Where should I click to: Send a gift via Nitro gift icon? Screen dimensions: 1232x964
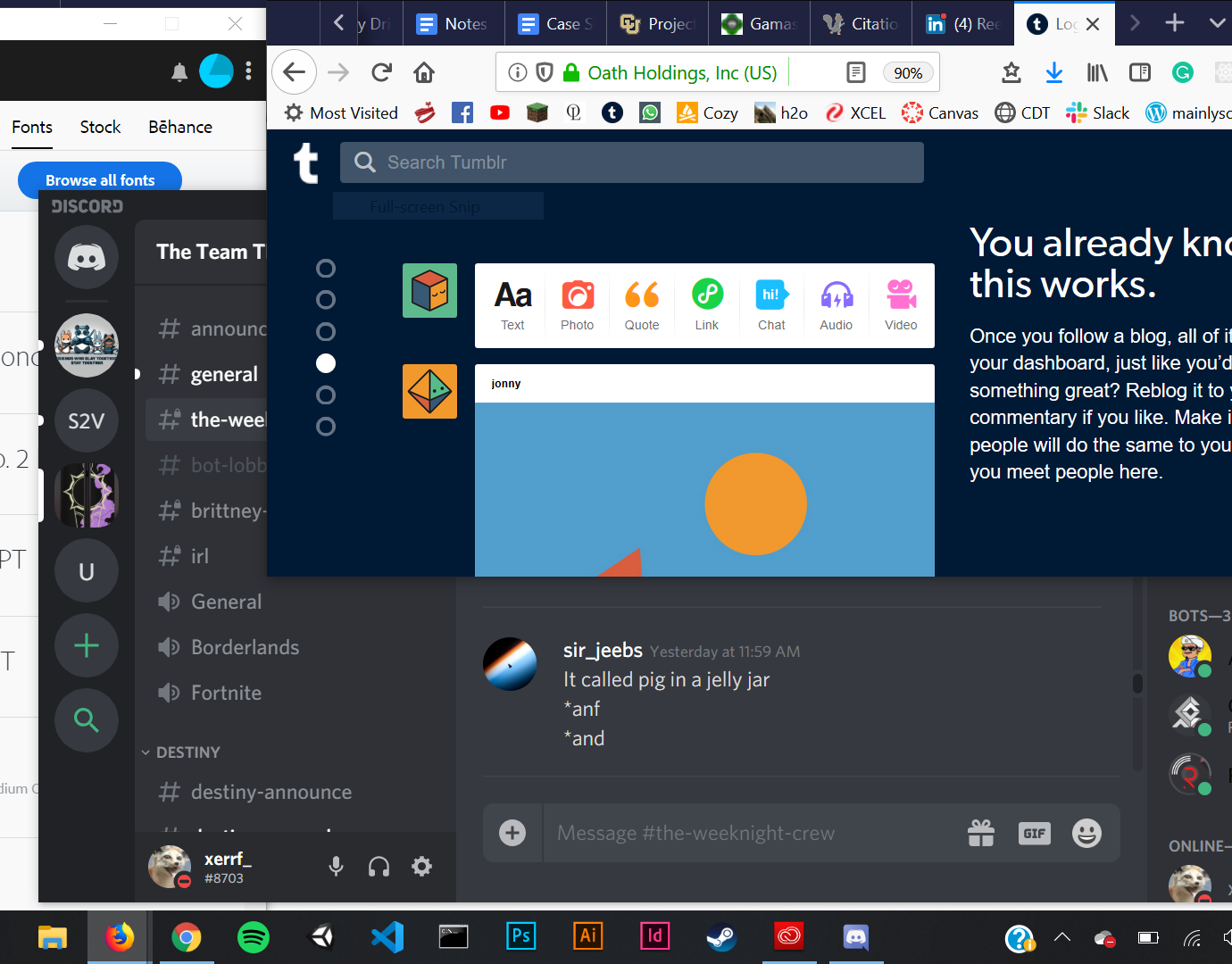981,833
